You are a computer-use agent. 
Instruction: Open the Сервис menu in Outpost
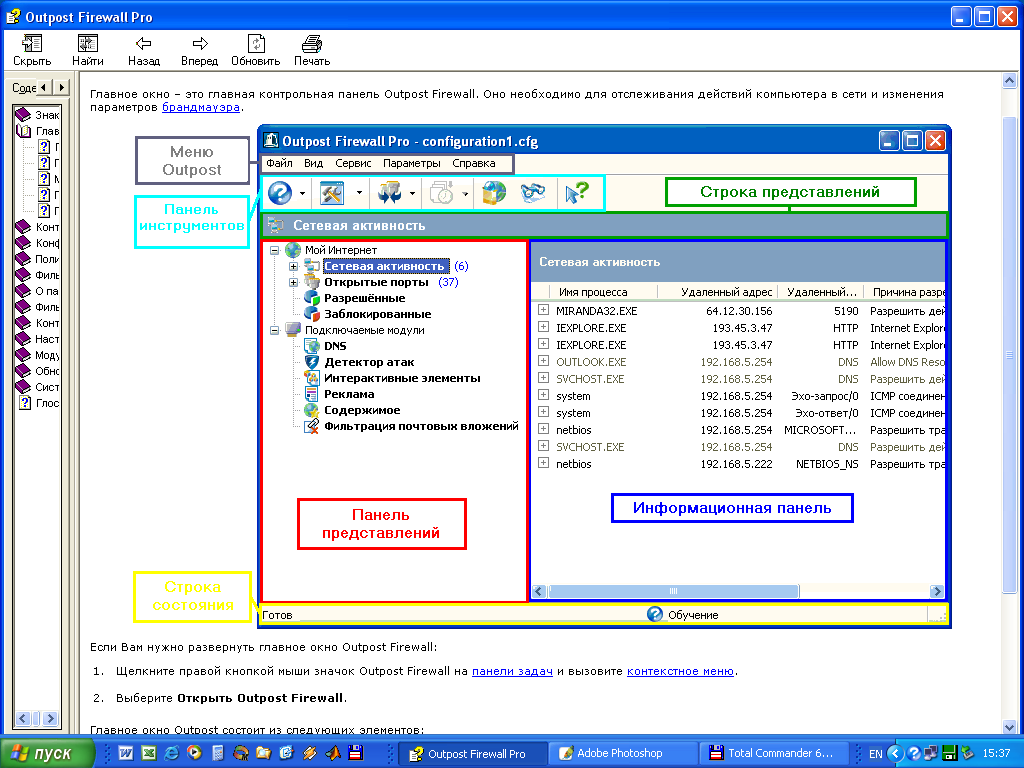coord(353,163)
